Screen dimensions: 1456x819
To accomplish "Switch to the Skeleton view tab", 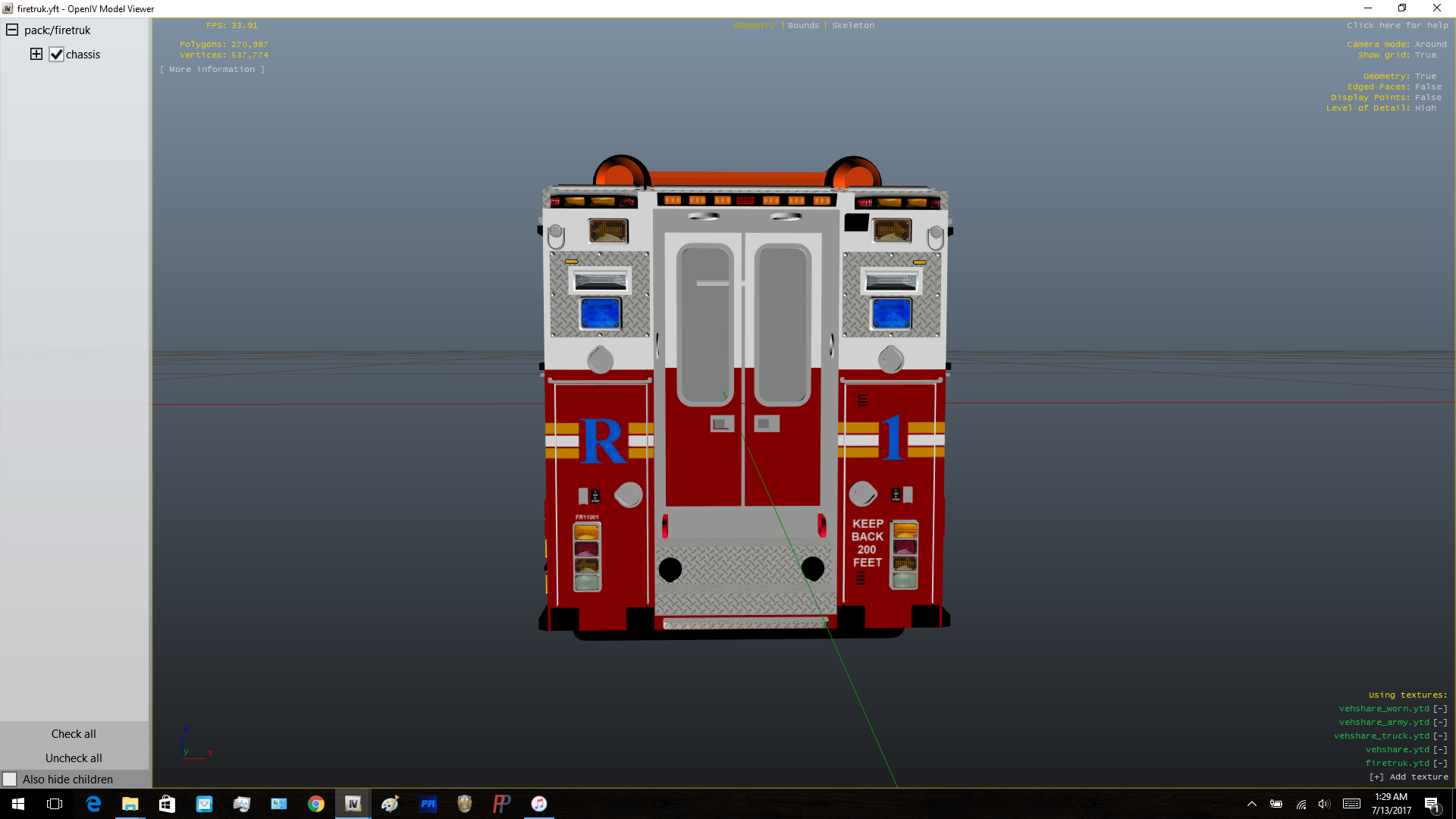I will (x=852, y=25).
